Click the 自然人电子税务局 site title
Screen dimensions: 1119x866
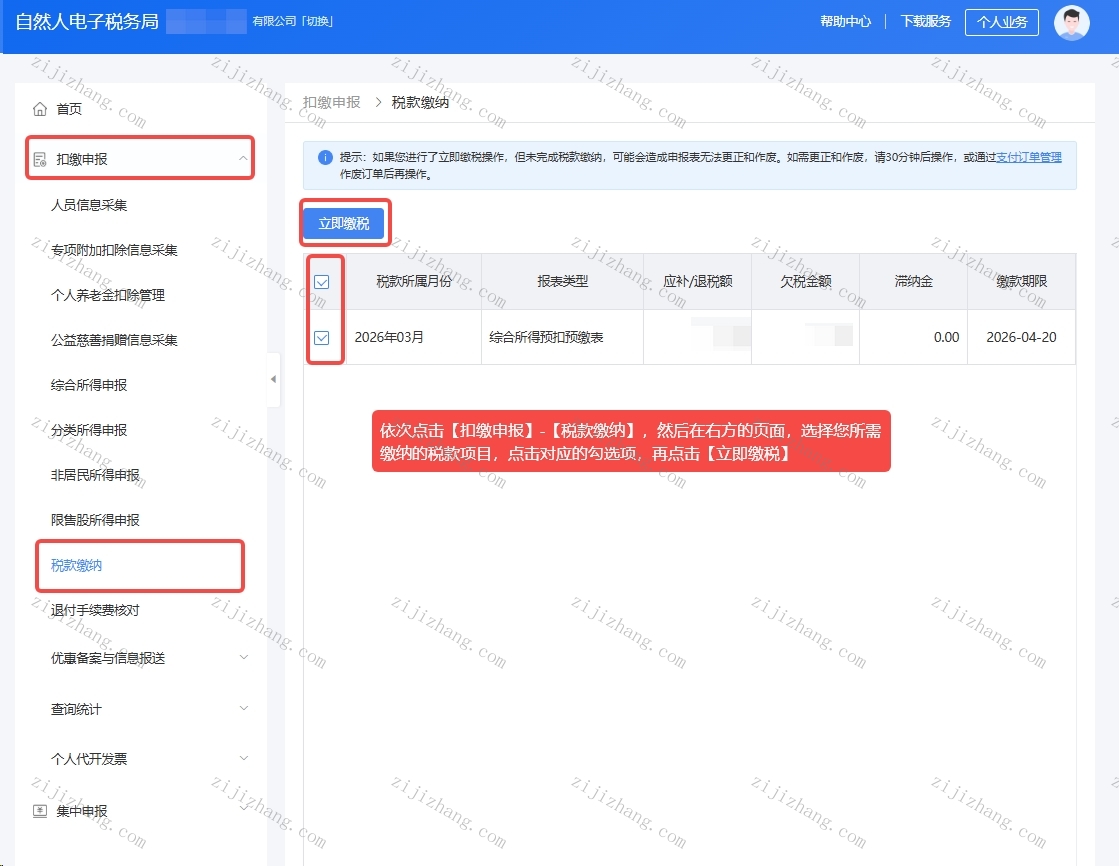(87, 21)
